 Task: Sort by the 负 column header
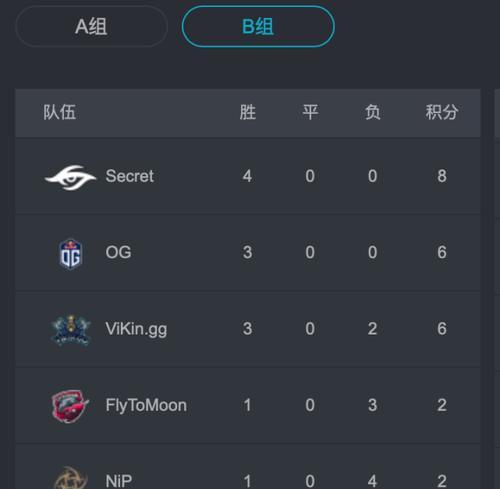[373, 112]
